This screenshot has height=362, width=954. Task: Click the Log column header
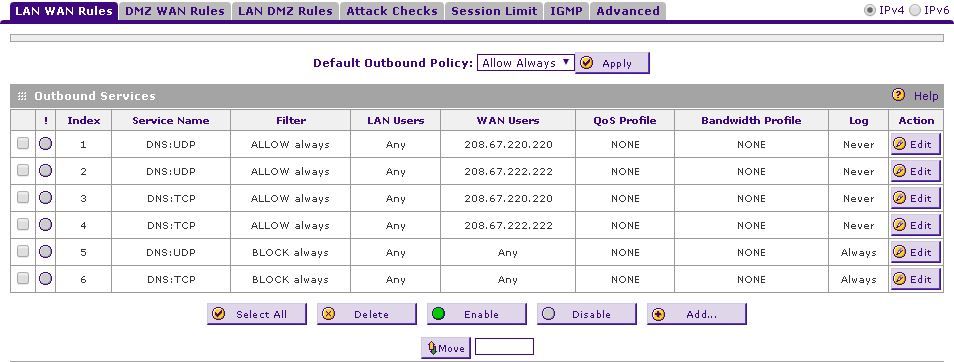pyautogui.click(x=858, y=120)
